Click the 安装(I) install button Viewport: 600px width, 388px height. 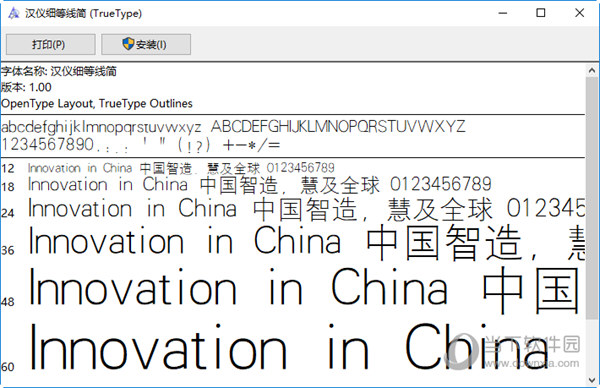click(x=146, y=44)
